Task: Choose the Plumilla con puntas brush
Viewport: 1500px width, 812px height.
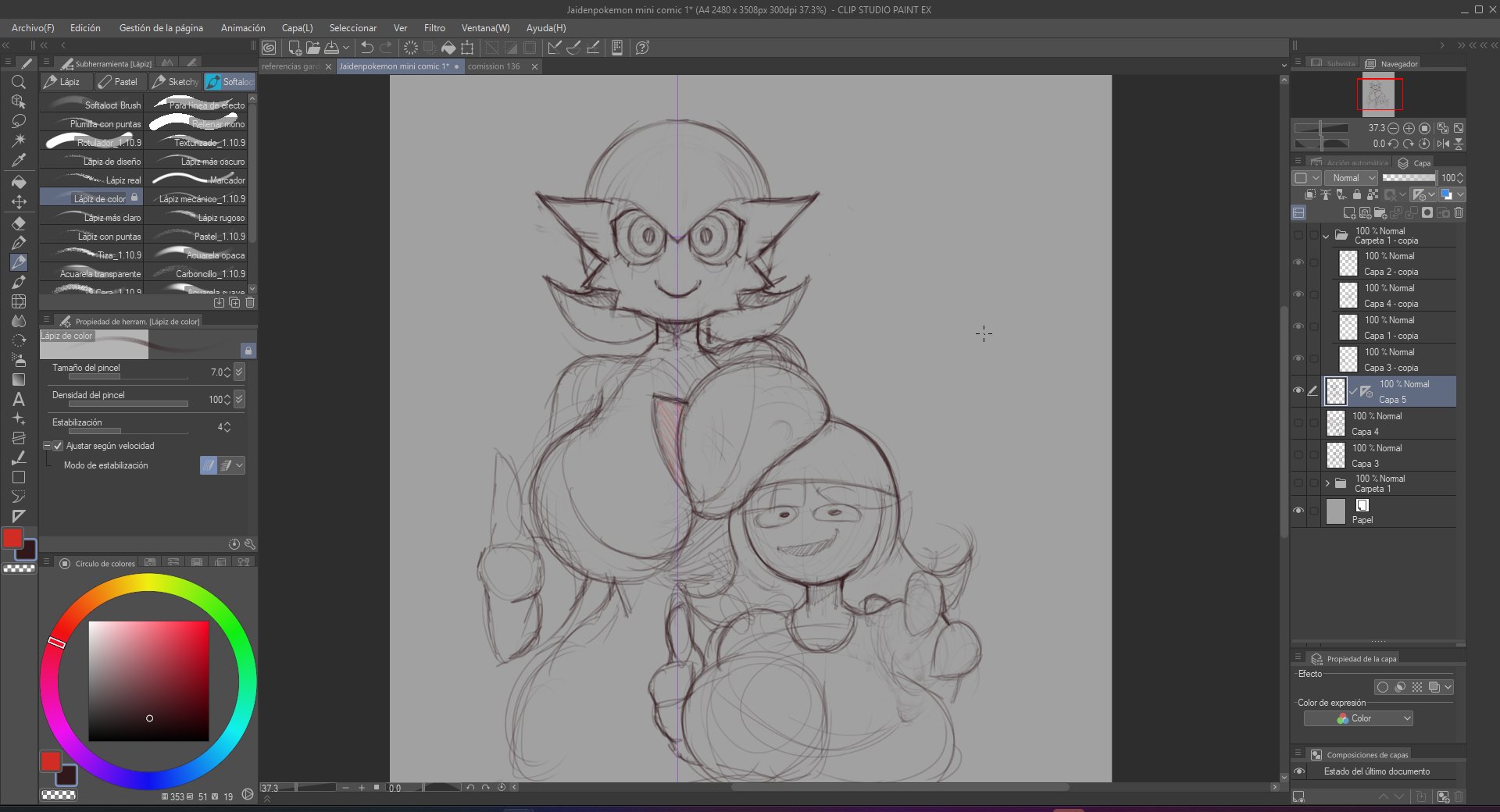Action: tap(92, 124)
